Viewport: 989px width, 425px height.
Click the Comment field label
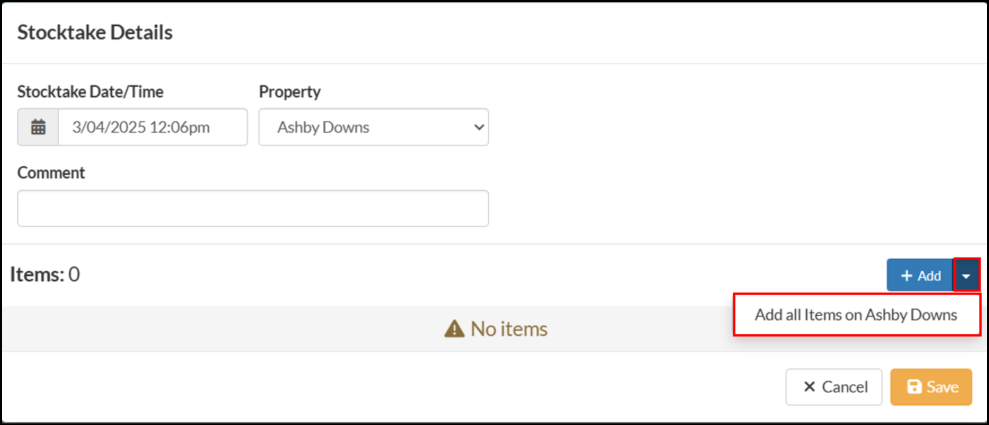[x=51, y=172]
